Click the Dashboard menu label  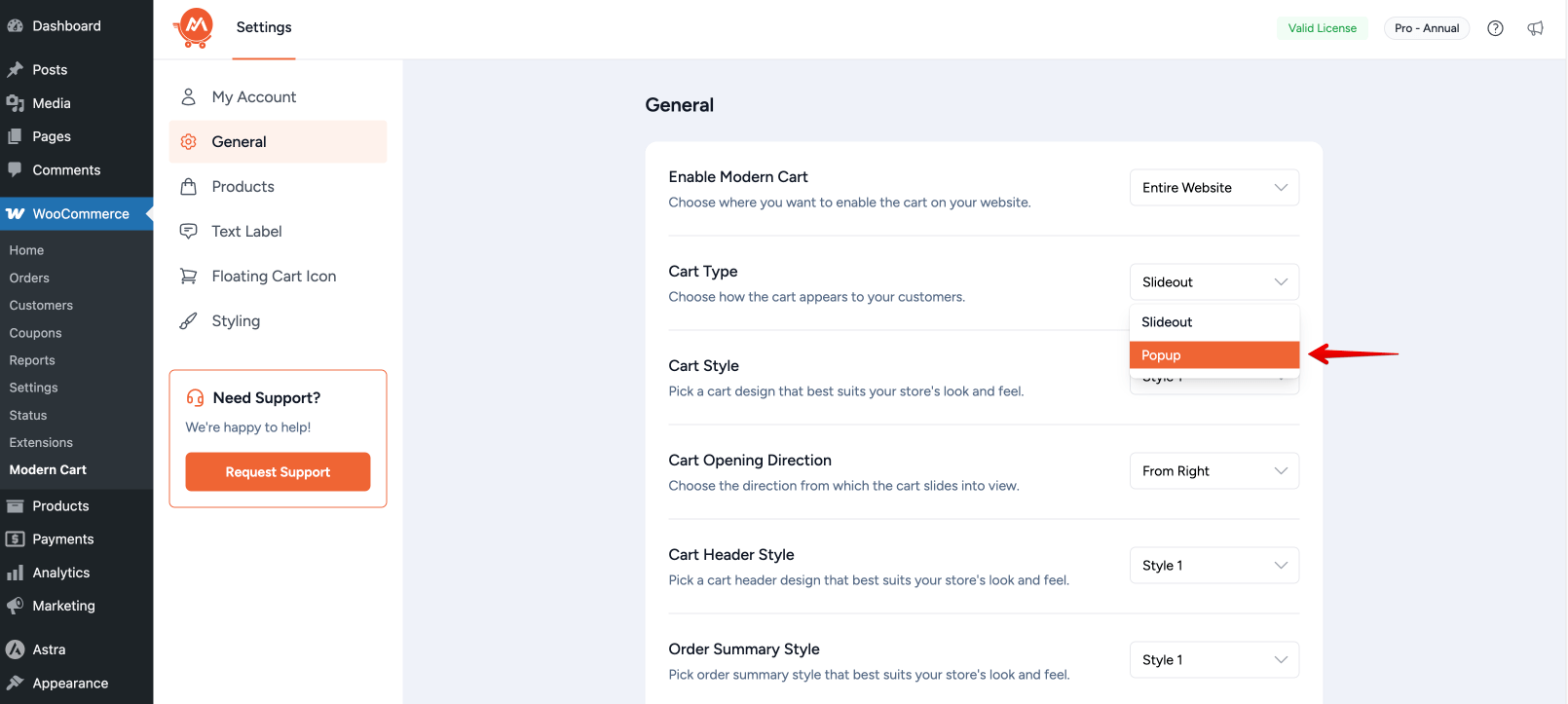(66, 26)
